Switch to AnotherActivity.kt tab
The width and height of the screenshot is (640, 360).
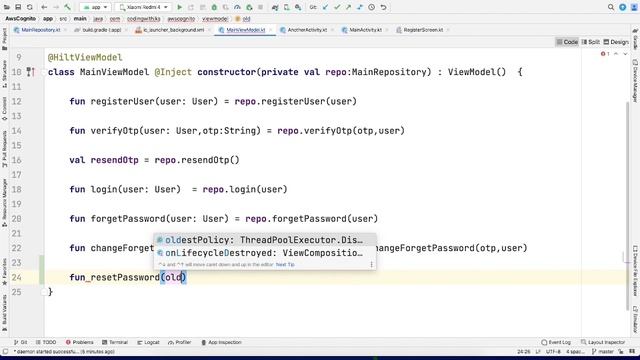(304, 30)
